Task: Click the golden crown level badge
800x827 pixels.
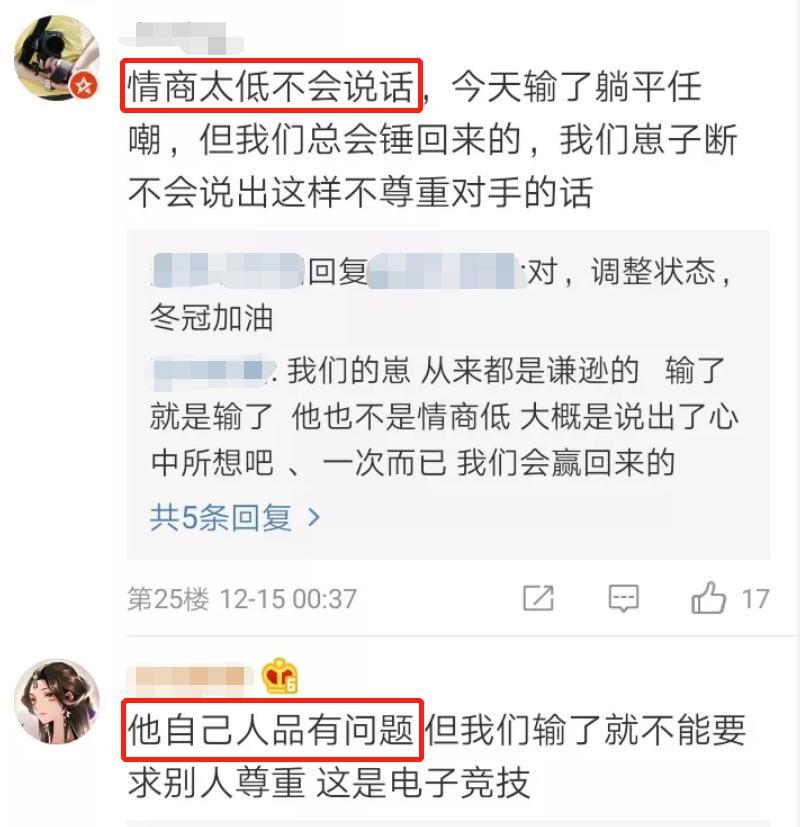Action: coord(280,676)
